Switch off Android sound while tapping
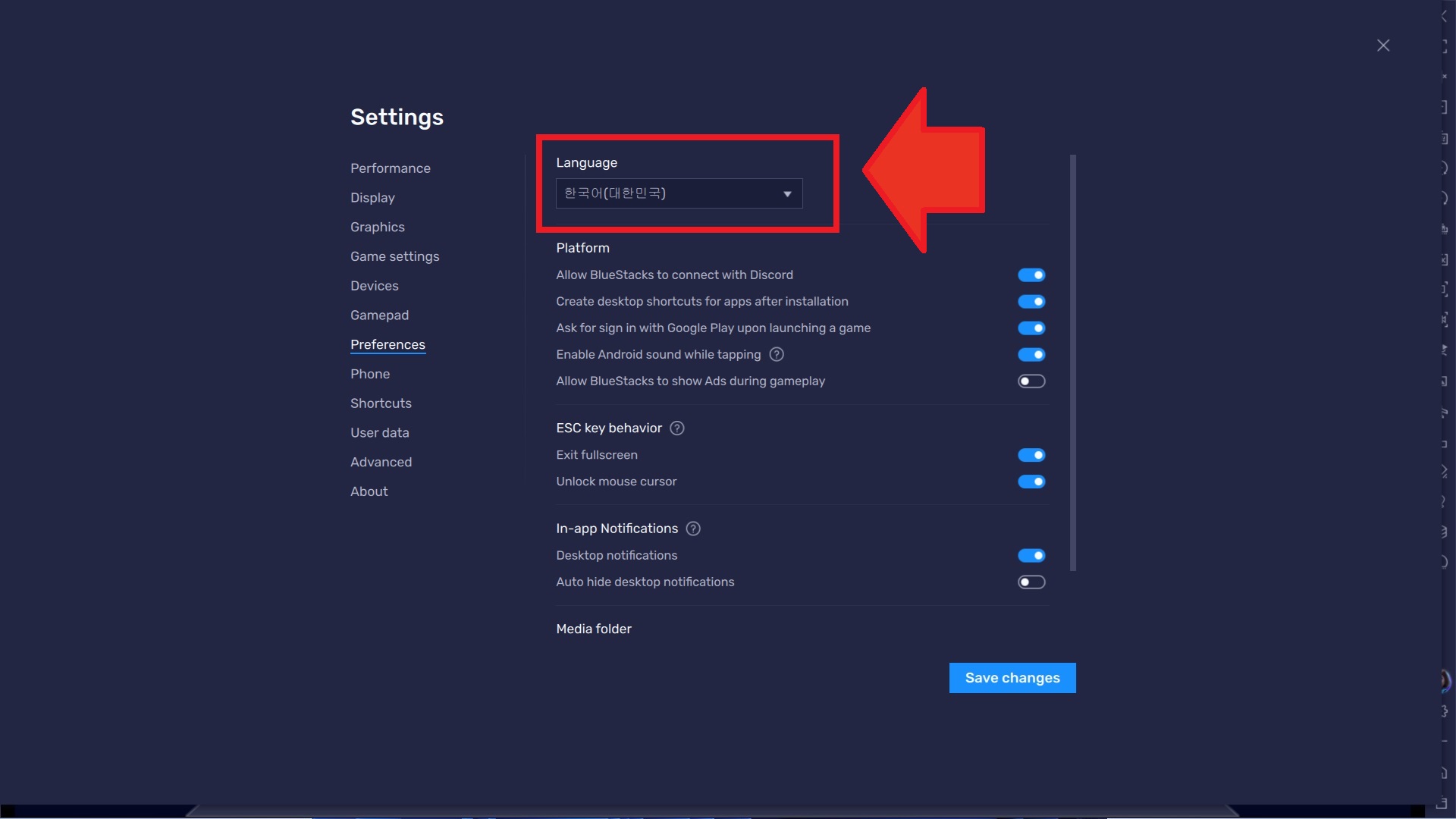Viewport: 1456px width, 819px height. pos(1031,355)
